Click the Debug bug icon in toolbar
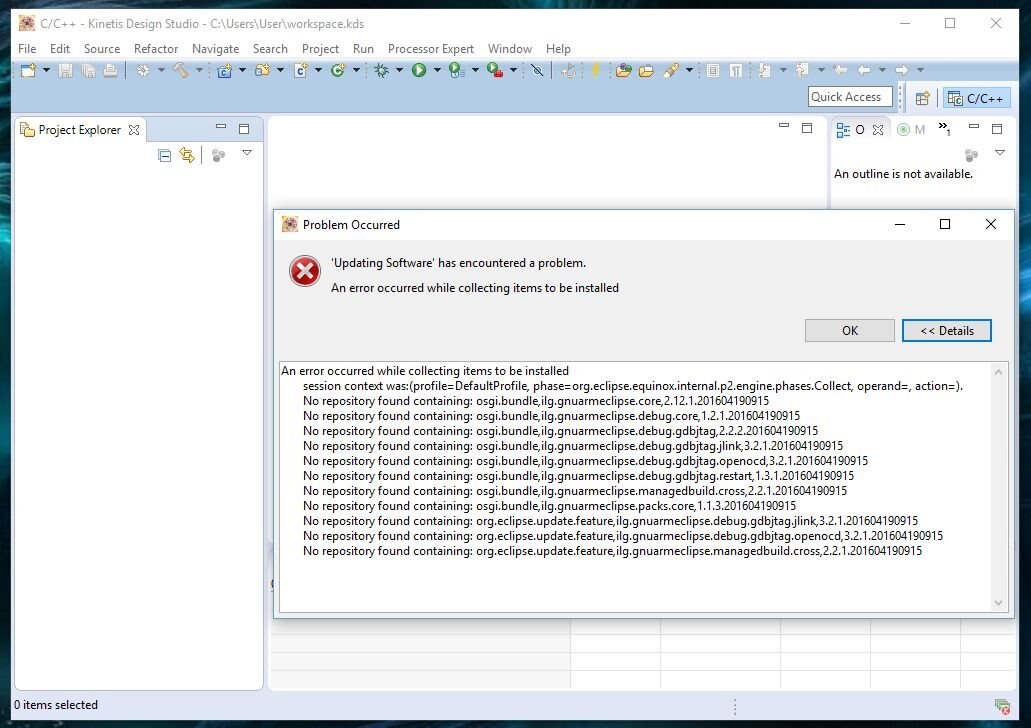 tap(381, 70)
